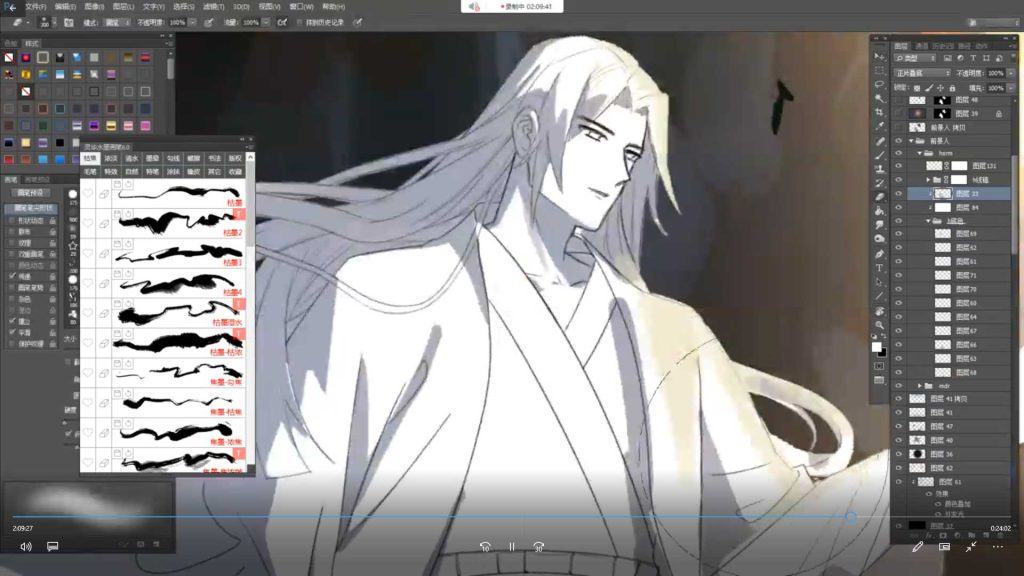Expand the mdr layer group
The width and height of the screenshot is (1024, 576).
[x=919, y=385]
